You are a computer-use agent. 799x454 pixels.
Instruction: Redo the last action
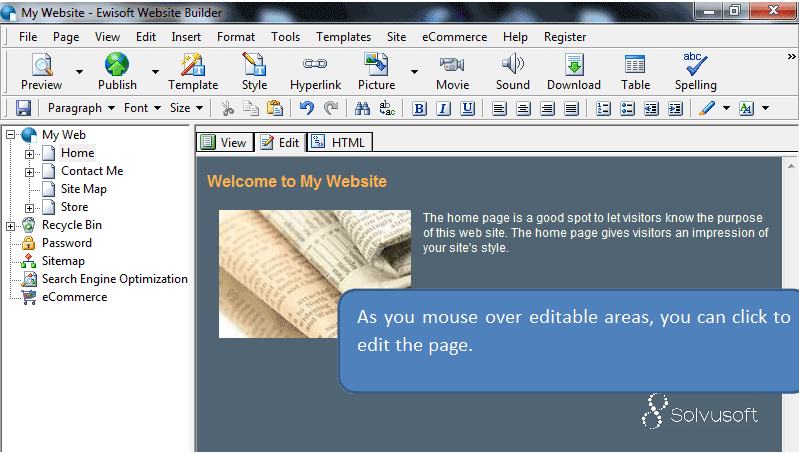tap(331, 108)
